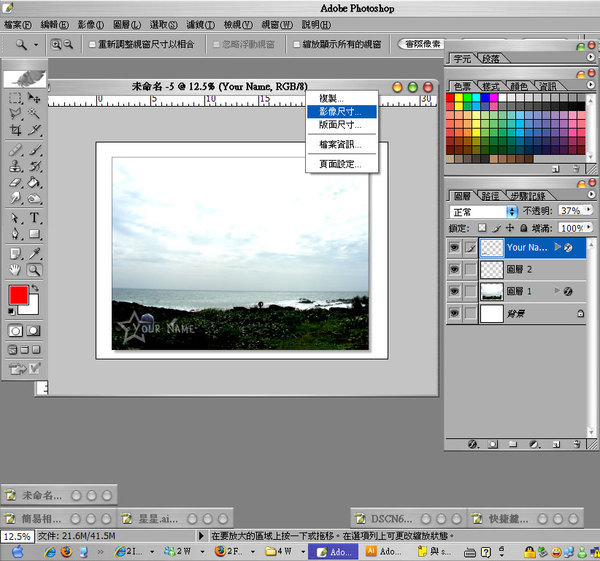Screen dimensions: 600x561
Task: Enable 重新調整視窗尺寸以相合 checkbox
Action: pos(93,45)
